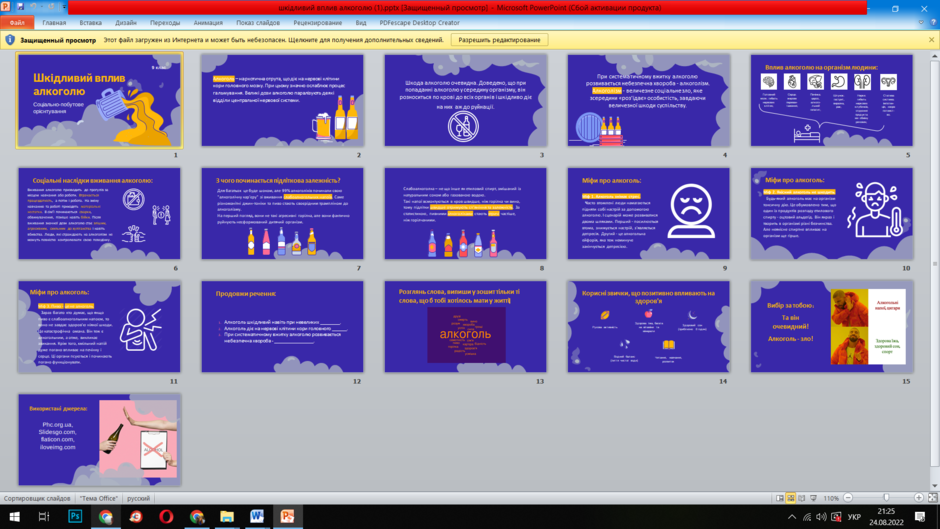Image resolution: width=940 pixels, height=529 pixels.
Task: Collapse the ribbon with the caret icon
Action: tap(921, 23)
